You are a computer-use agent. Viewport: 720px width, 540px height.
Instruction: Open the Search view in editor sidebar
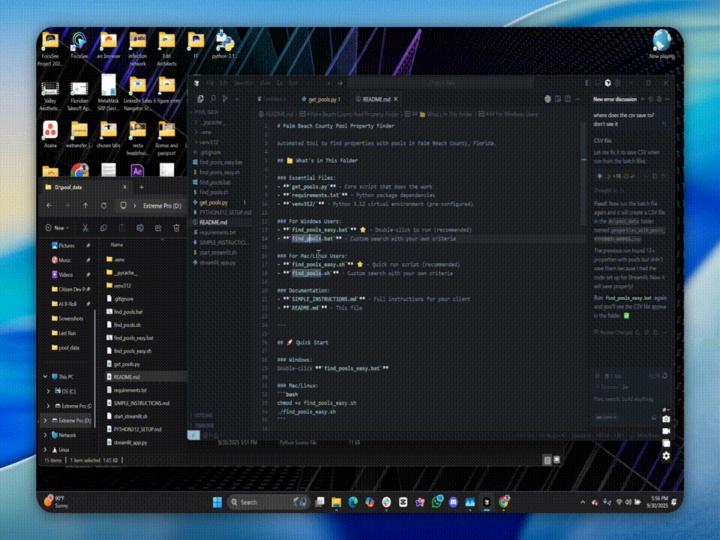pos(213,99)
